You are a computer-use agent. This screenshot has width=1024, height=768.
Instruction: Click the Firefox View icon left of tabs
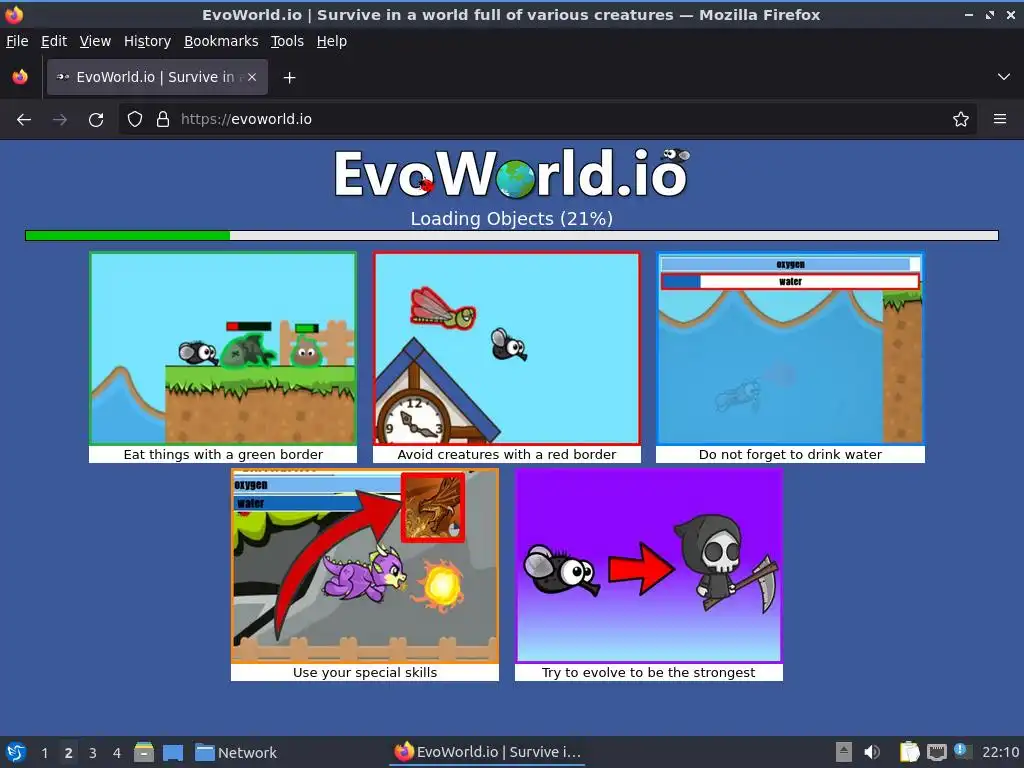(x=20, y=77)
